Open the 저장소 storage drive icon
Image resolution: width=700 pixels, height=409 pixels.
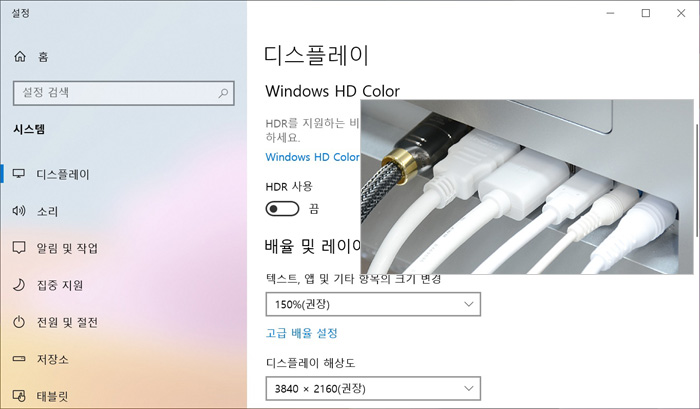19,359
